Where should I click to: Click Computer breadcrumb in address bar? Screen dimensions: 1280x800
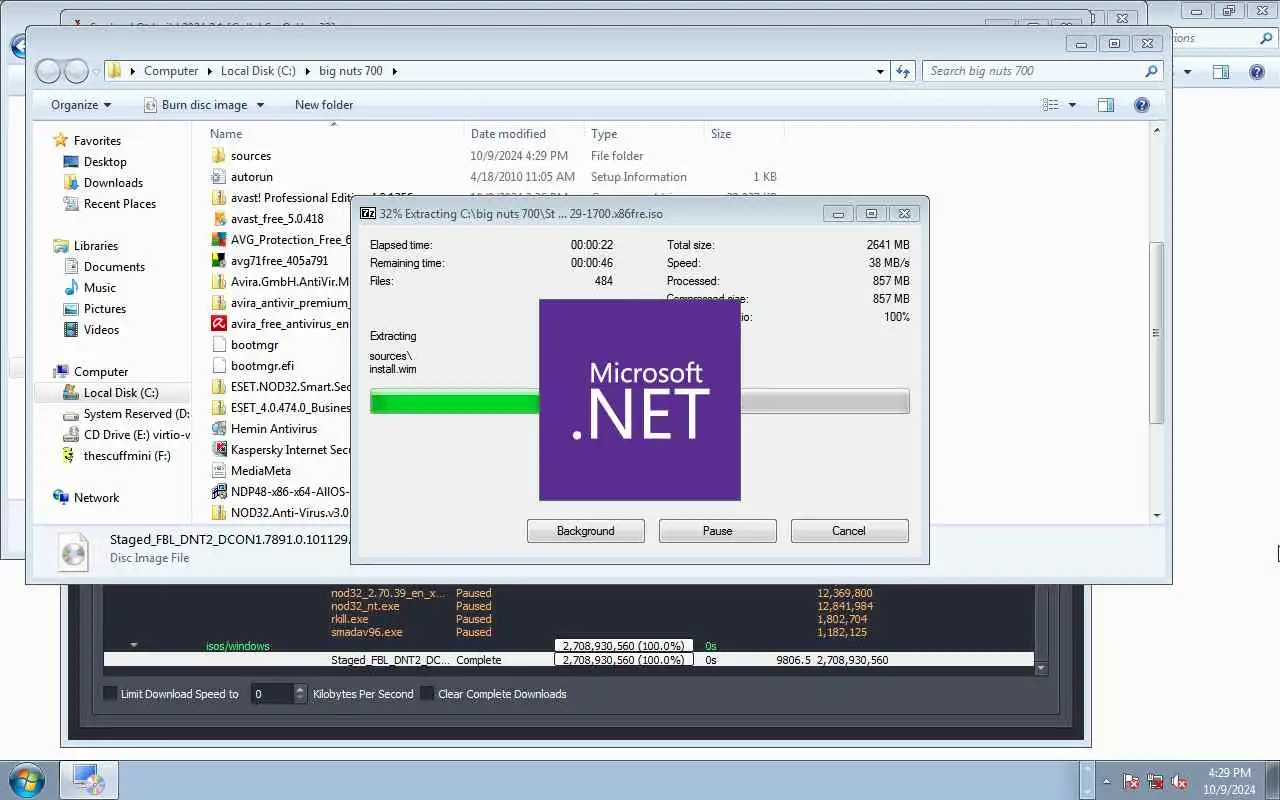pos(171,71)
